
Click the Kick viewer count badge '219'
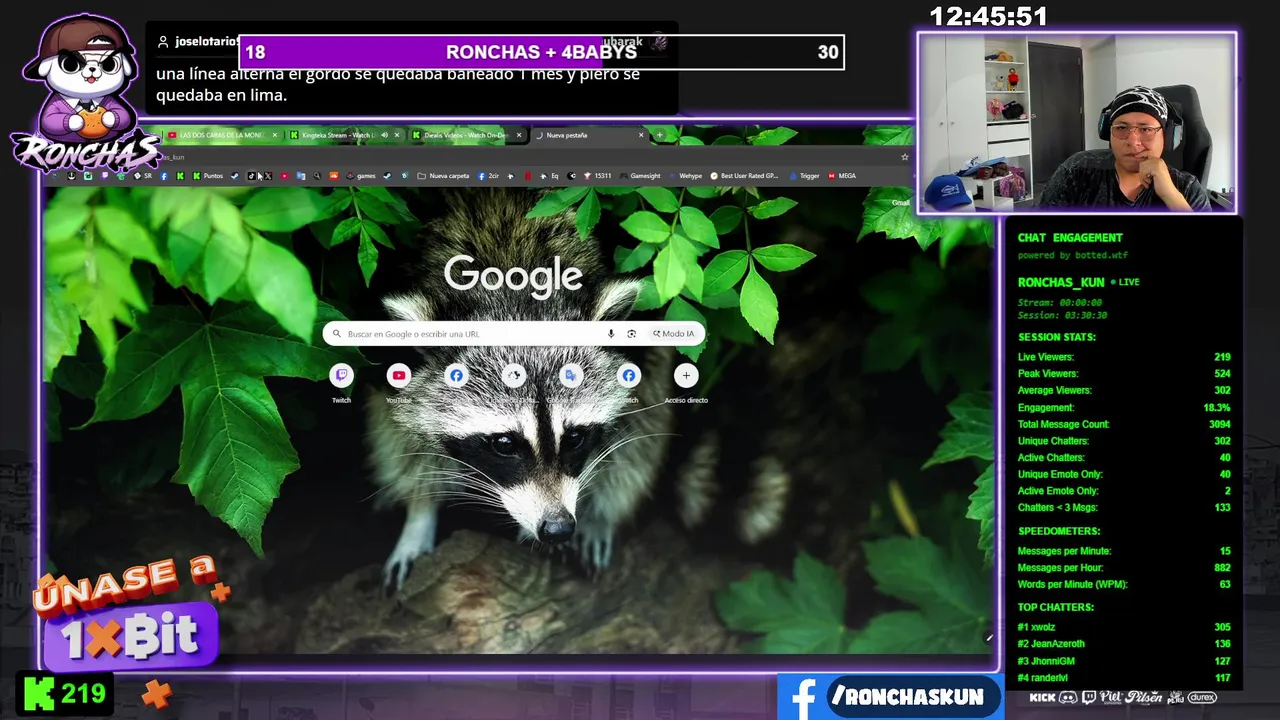pos(65,695)
